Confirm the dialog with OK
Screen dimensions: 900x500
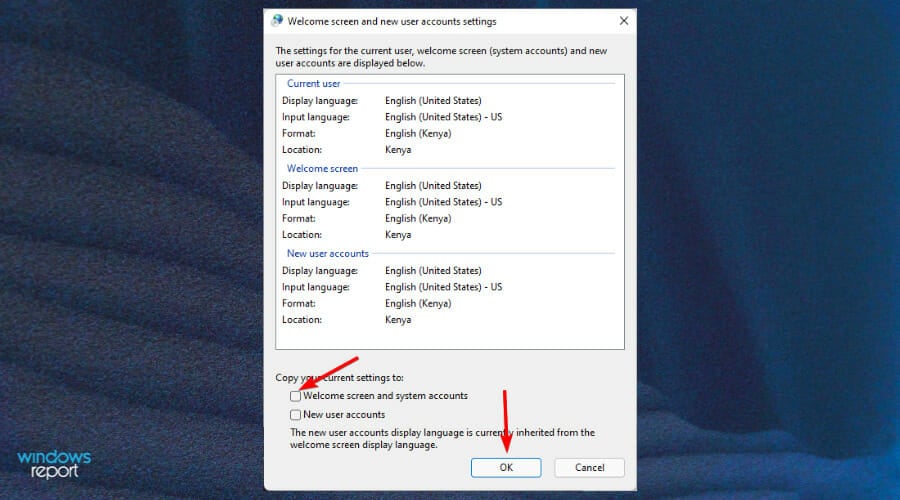coord(506,467)
